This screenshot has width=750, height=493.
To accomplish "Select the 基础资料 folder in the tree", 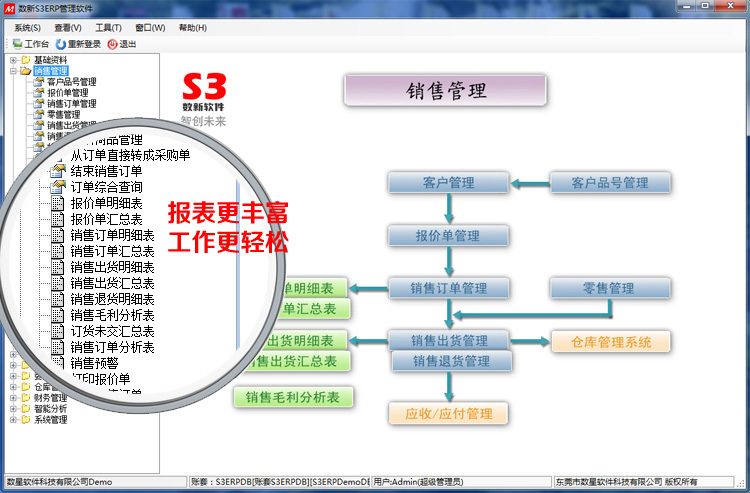I will coord(50,60).
